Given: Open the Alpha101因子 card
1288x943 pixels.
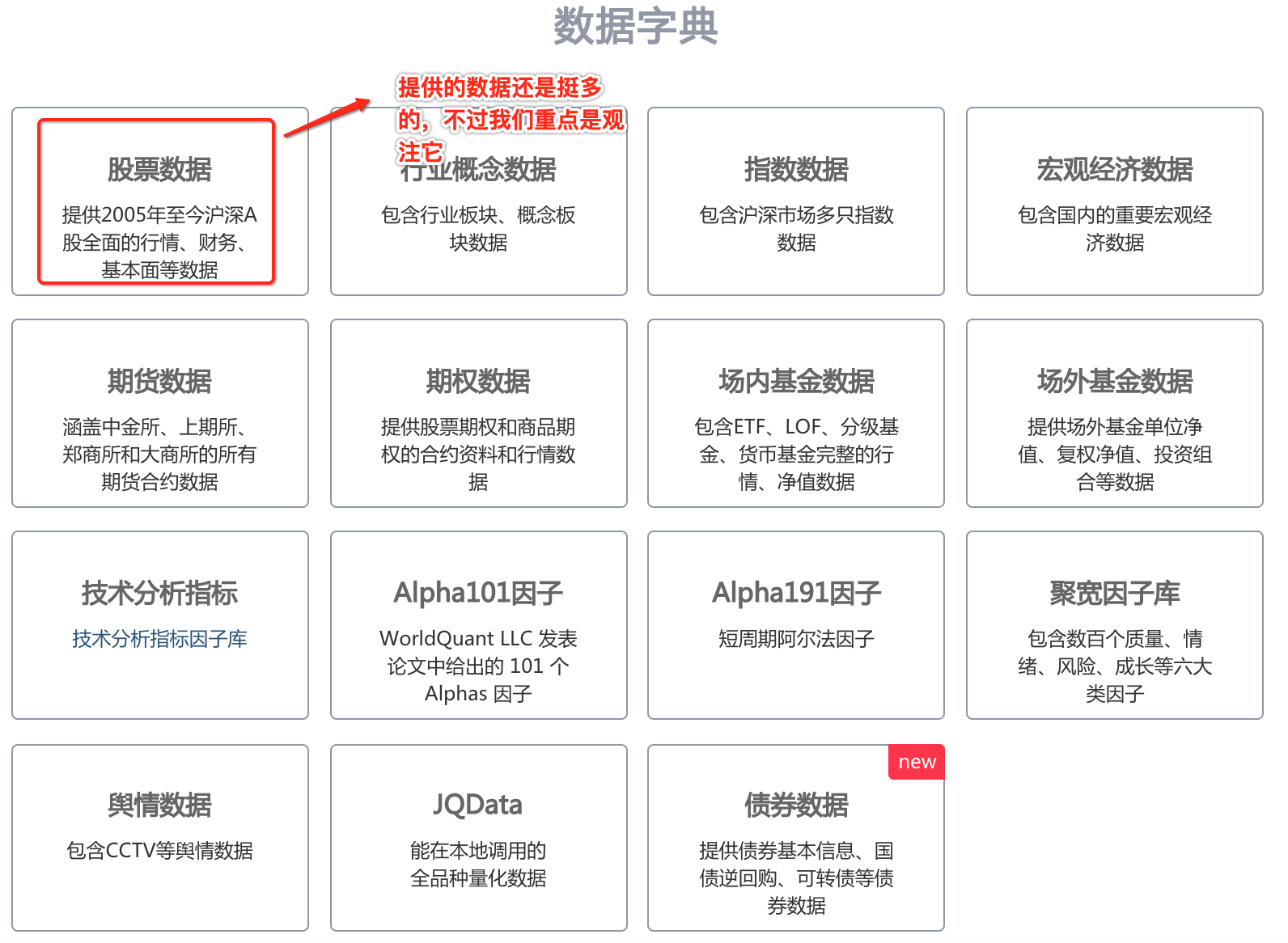Looking at the screenshot, I should (479, 625).
